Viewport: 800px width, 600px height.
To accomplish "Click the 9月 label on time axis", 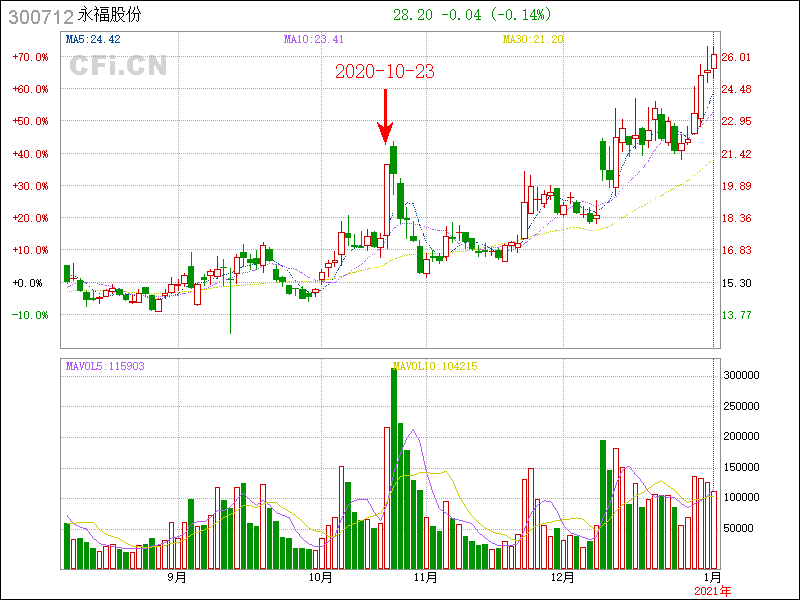I will (x=177, y=578).
